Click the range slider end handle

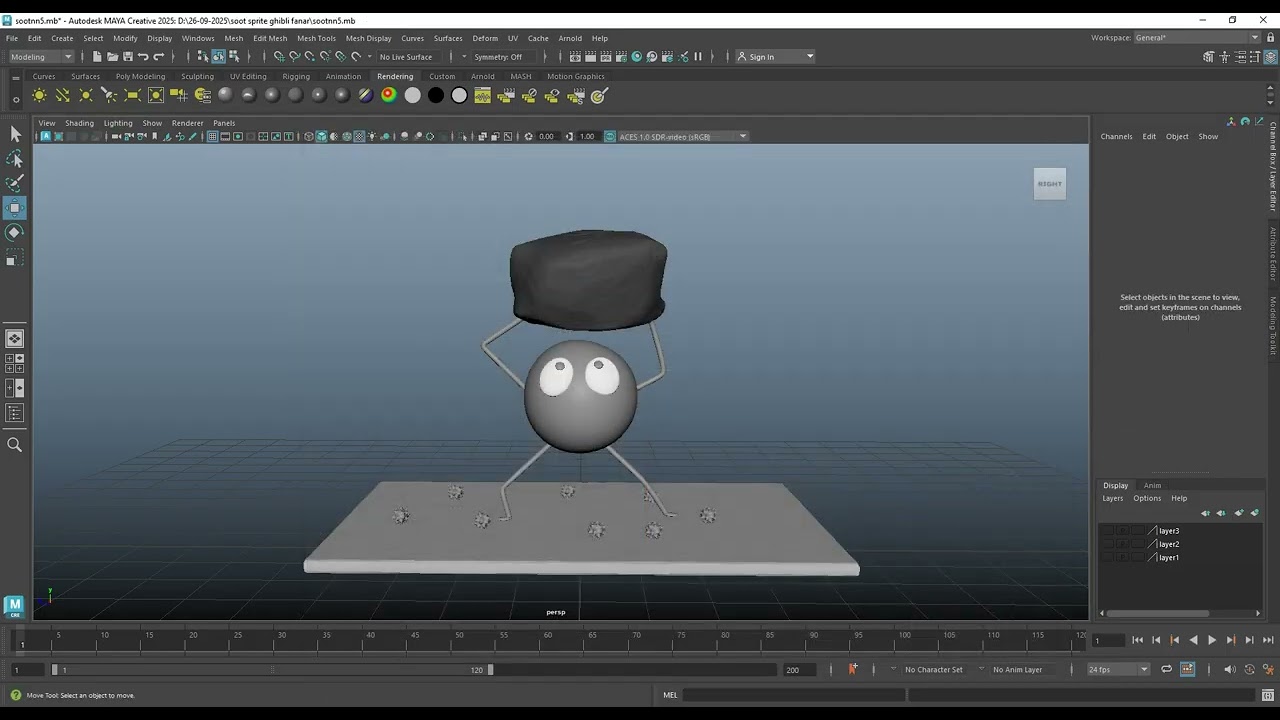(x=490, y=670)
